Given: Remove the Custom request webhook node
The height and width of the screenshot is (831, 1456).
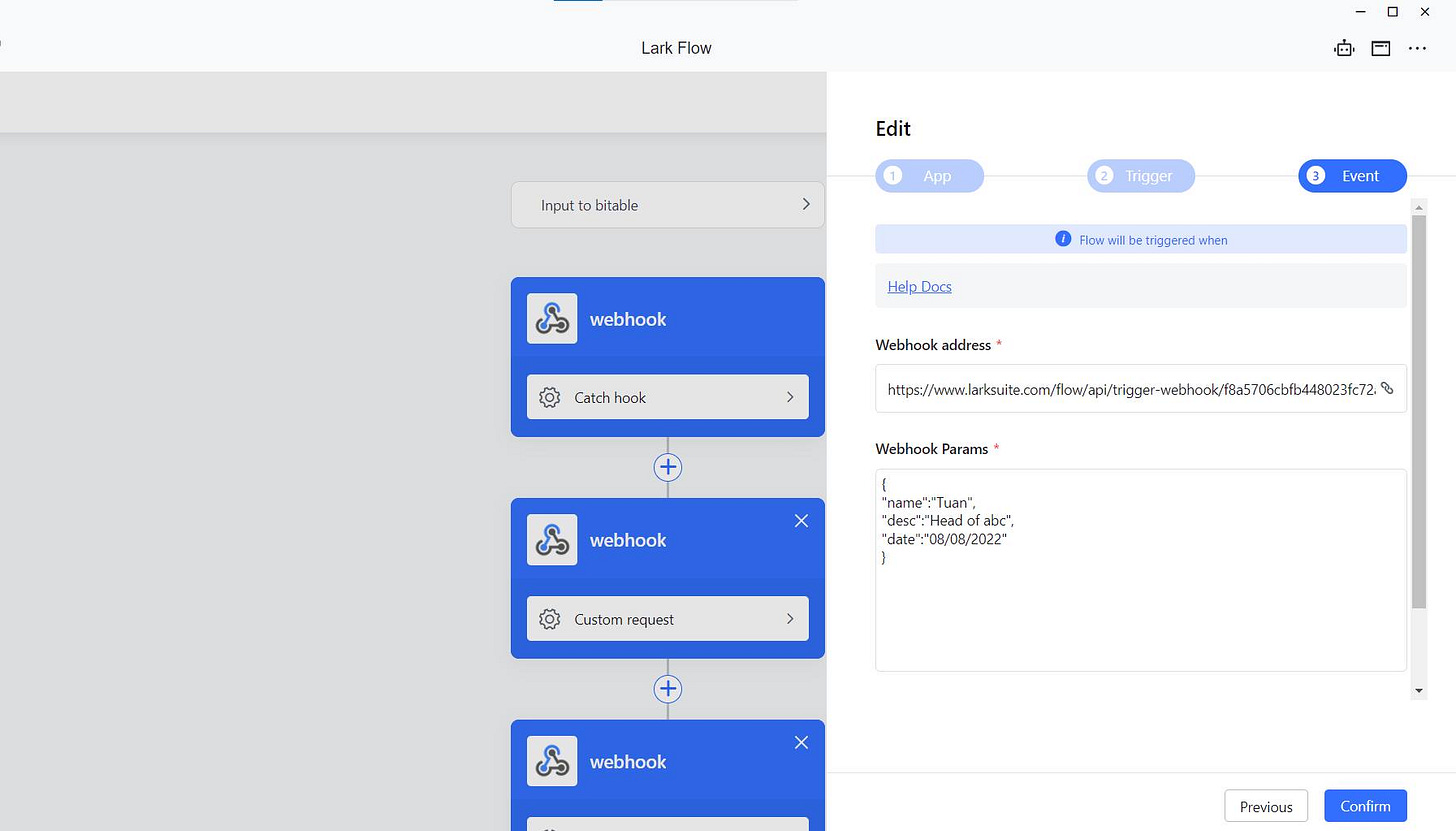Looking at the screenshot, I should (801, 521).
